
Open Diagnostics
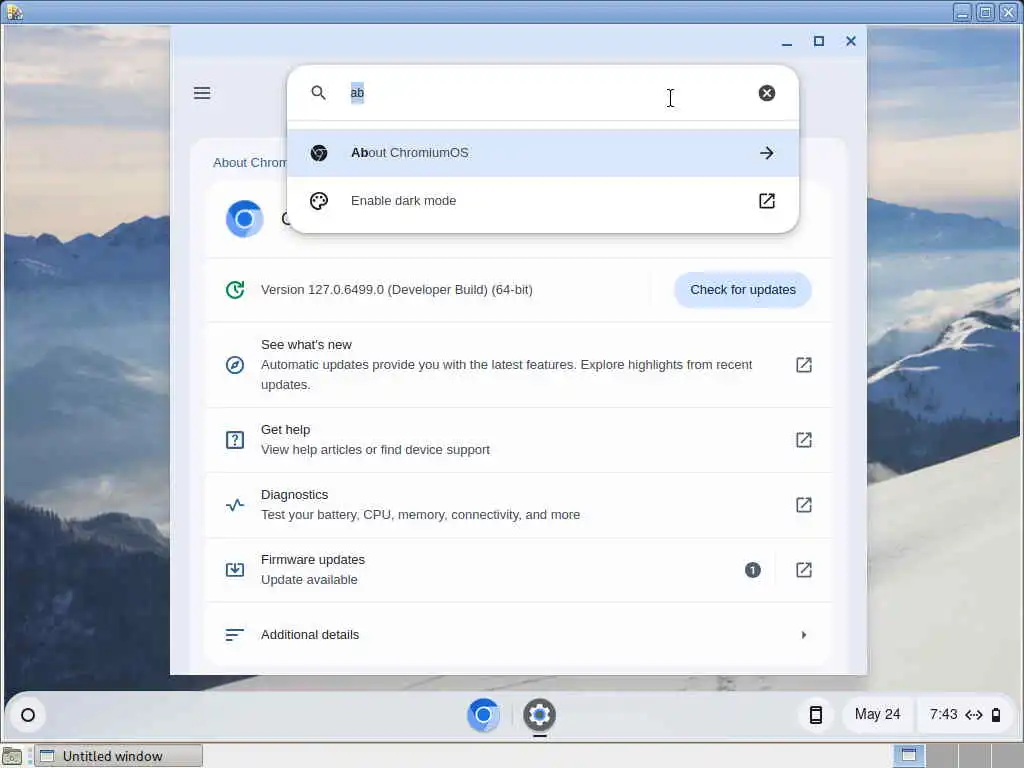point(519,505)
